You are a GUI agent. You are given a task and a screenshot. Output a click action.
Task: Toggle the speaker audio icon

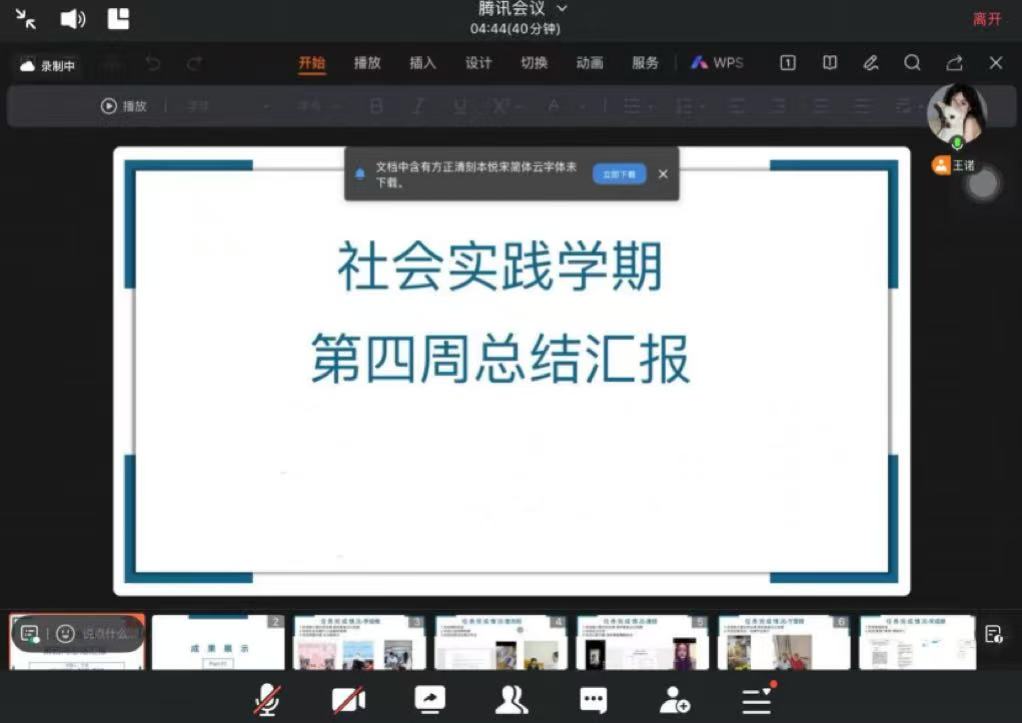[x=72, y=19]
